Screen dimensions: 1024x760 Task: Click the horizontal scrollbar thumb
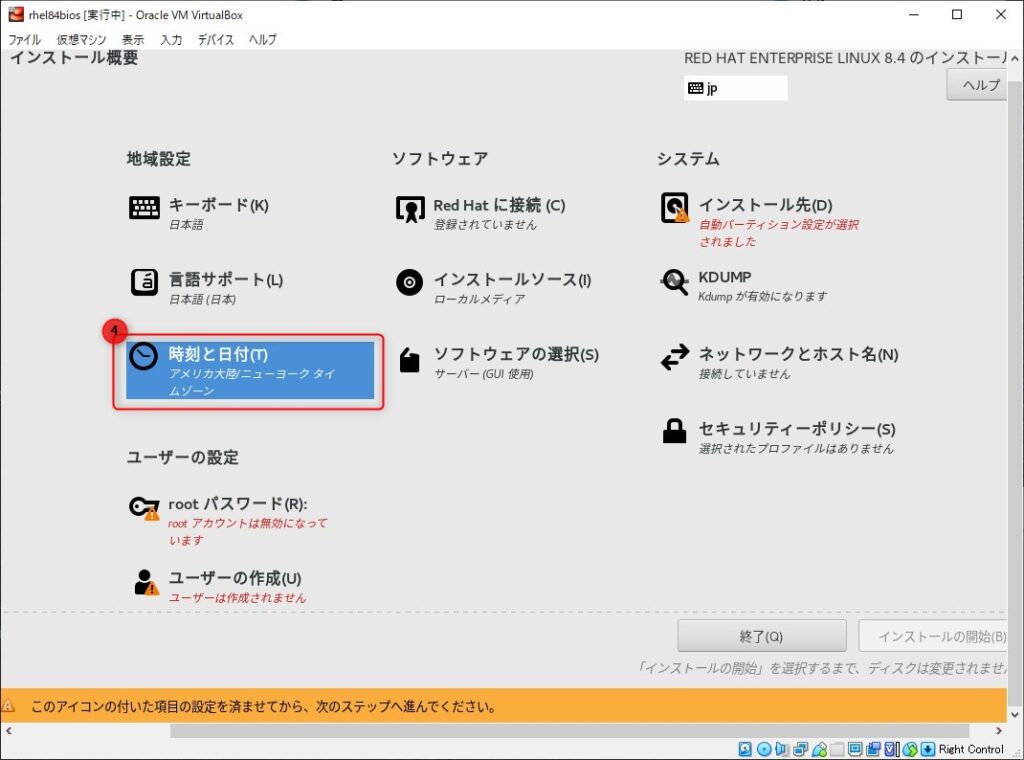569,731
